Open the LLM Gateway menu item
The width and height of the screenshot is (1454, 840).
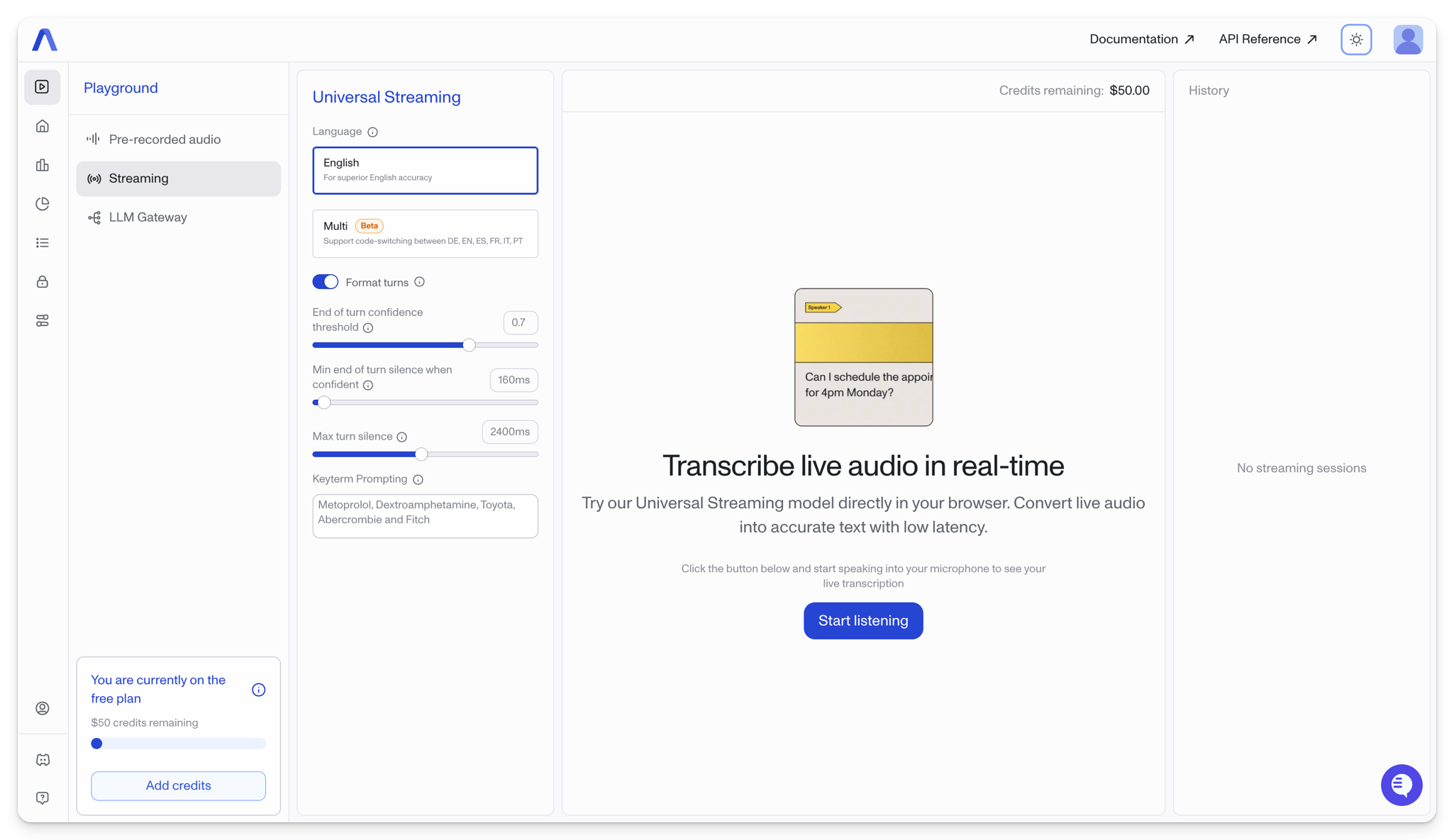[x=148, y=218]
